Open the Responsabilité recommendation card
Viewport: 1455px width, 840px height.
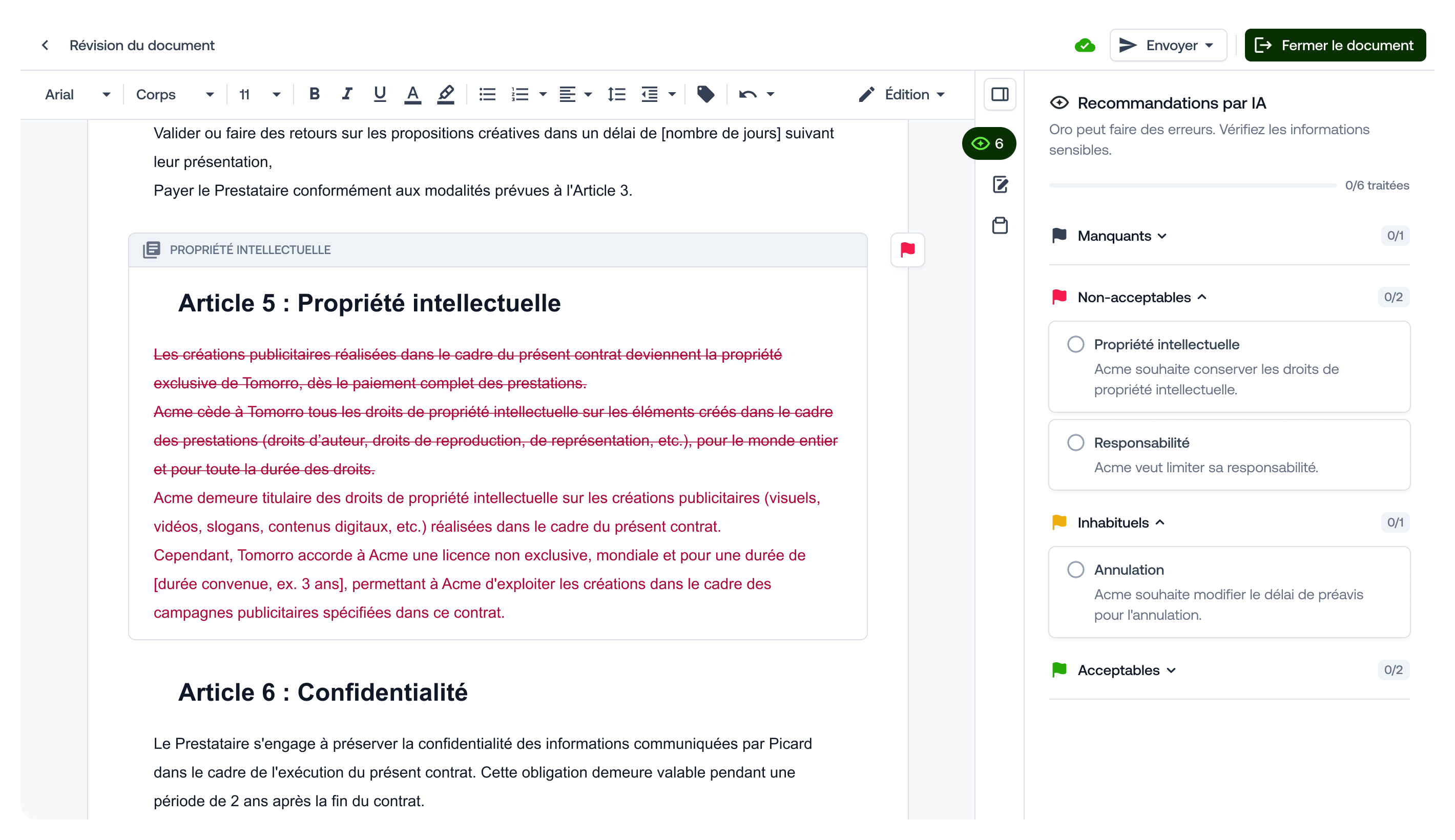tap(1229, 455)
